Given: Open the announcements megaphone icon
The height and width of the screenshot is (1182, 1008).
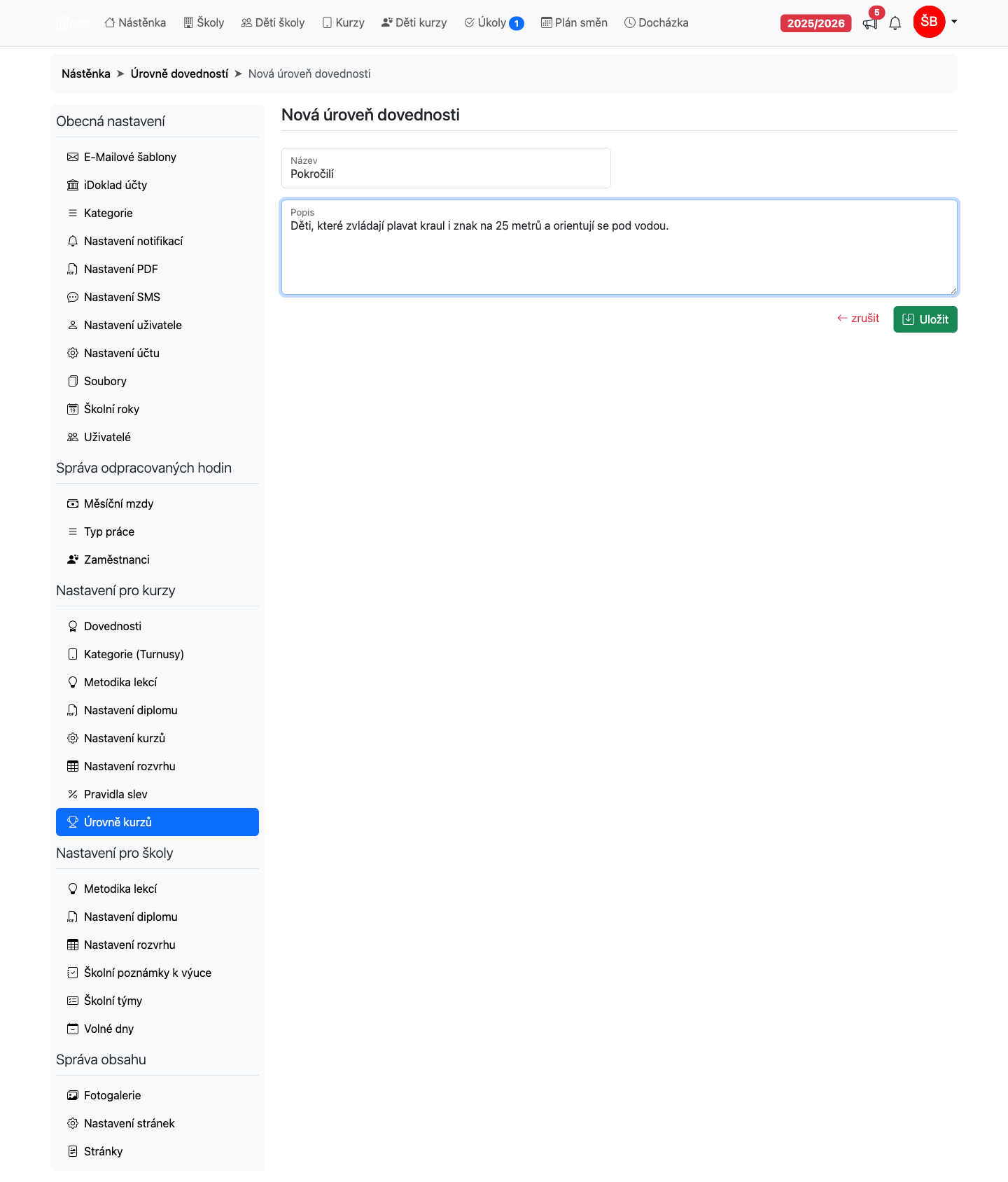Looking at the screenshot, I should pyautogui.click(x=870, y=24).
